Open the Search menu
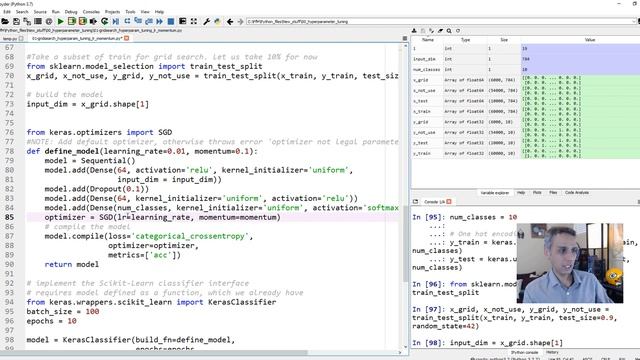640x360 pixels. pyautogui.click(x=22, y=12)
